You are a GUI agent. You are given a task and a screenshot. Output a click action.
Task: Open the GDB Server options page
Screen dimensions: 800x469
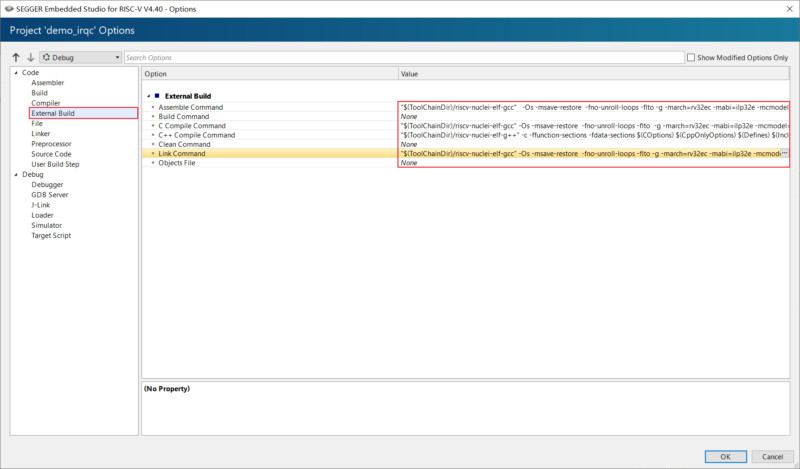tap(51, 195)
